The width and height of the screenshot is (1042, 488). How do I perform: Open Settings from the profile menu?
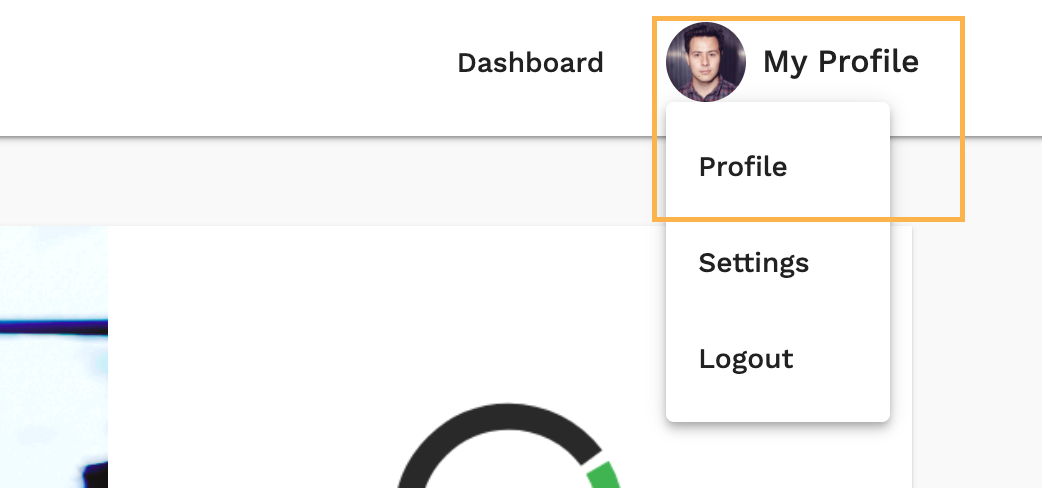pyautogui.click(x=753, y=263)
